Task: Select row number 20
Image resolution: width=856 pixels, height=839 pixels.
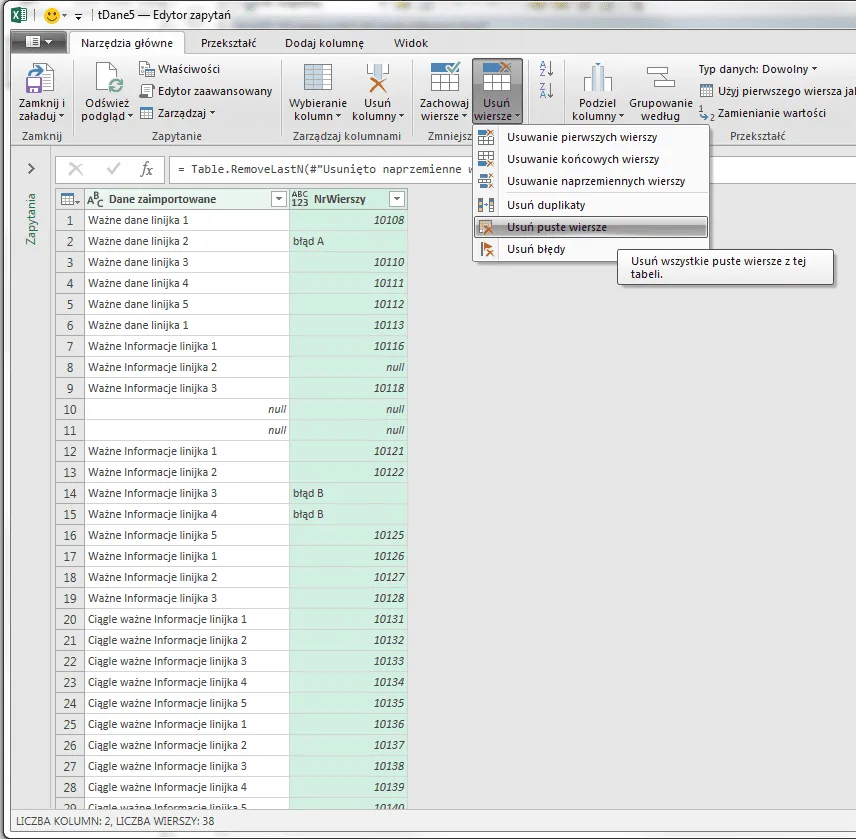Action: (70, 620)
